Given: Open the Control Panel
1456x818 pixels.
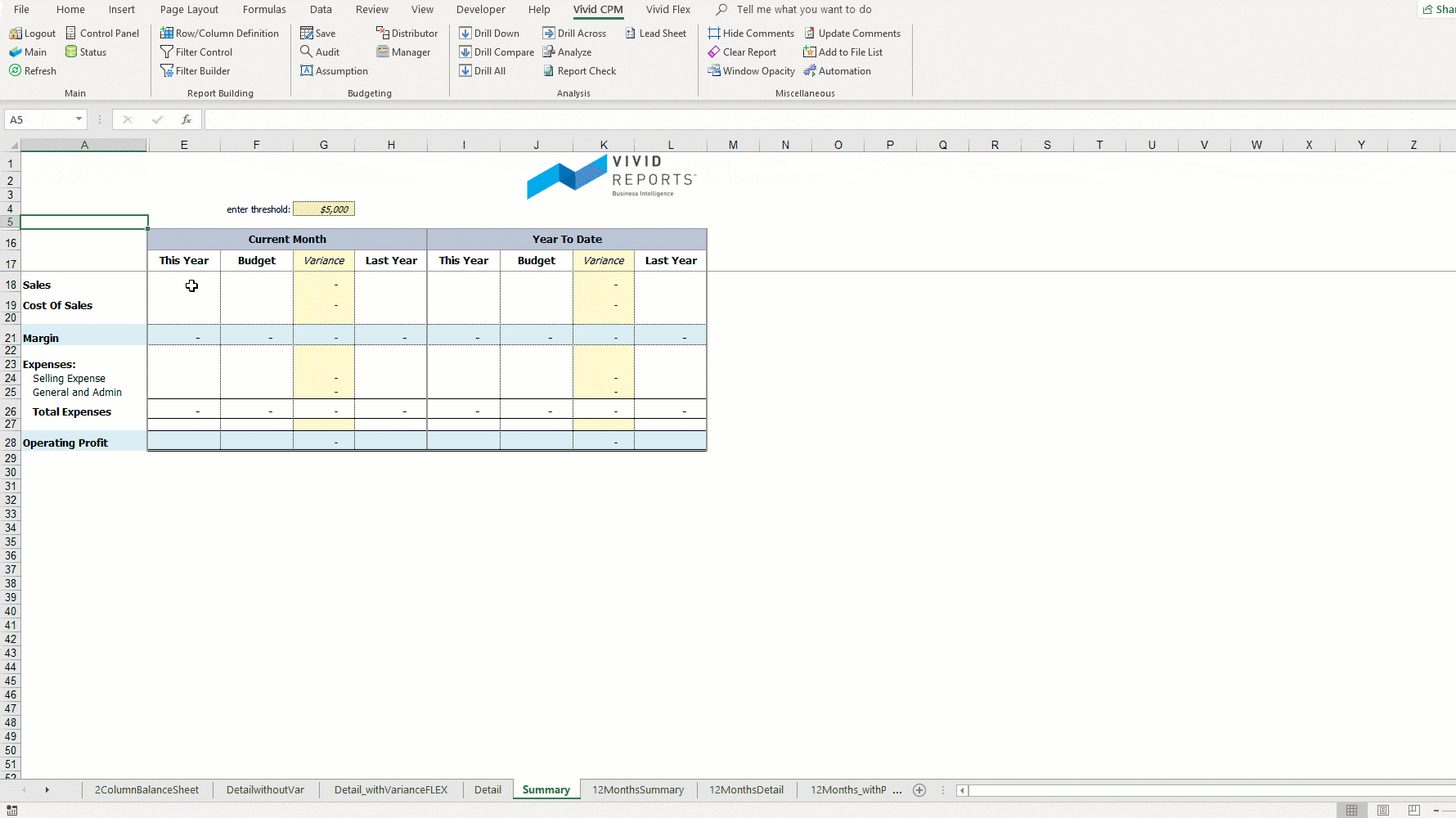Looking at the screenshot, I should (x=102, y=34).
